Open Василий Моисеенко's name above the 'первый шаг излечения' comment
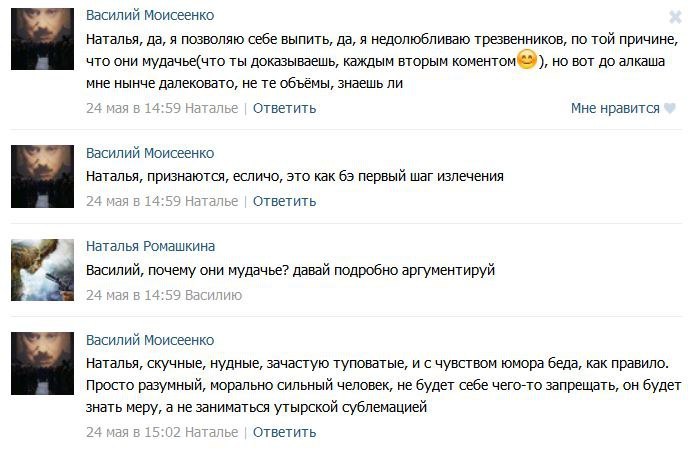 point(150,153)
